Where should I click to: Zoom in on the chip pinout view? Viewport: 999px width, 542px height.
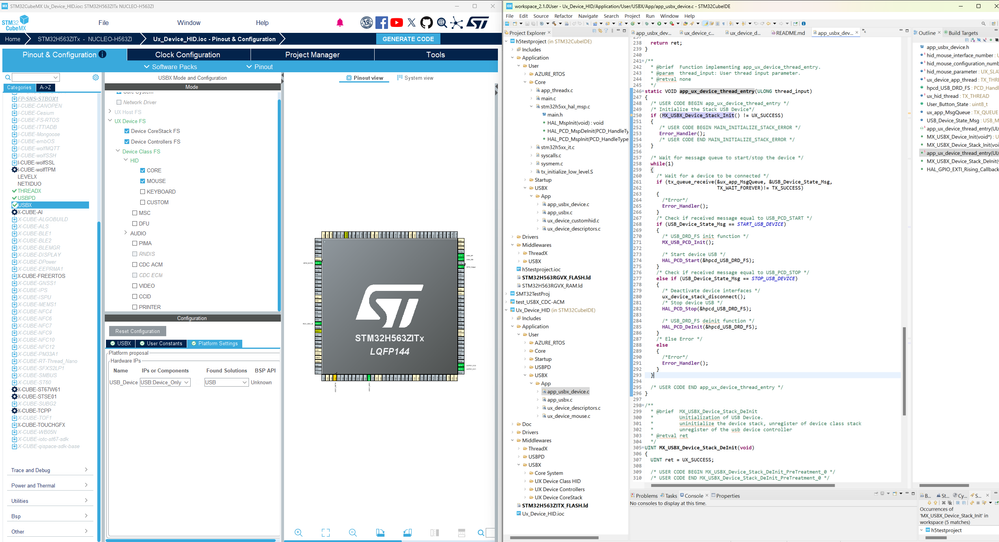point(298,532)
